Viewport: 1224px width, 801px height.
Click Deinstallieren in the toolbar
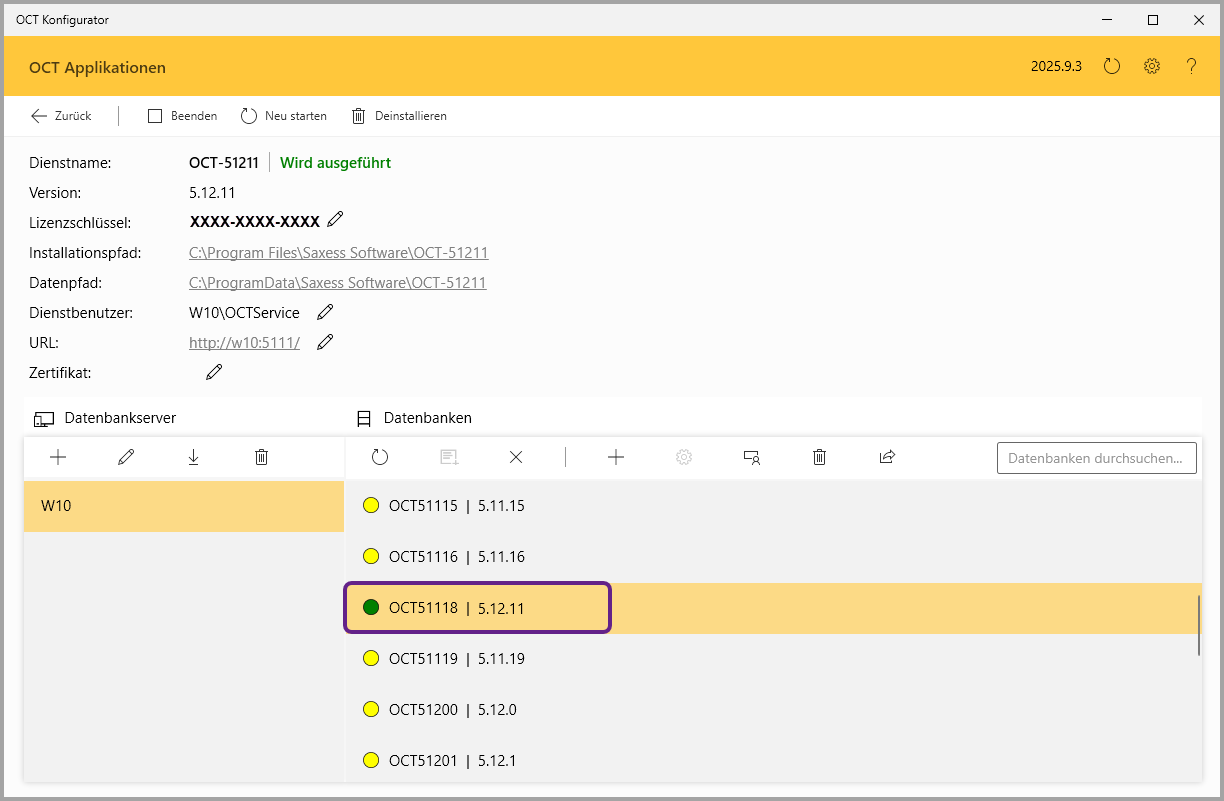coord(399,116)
